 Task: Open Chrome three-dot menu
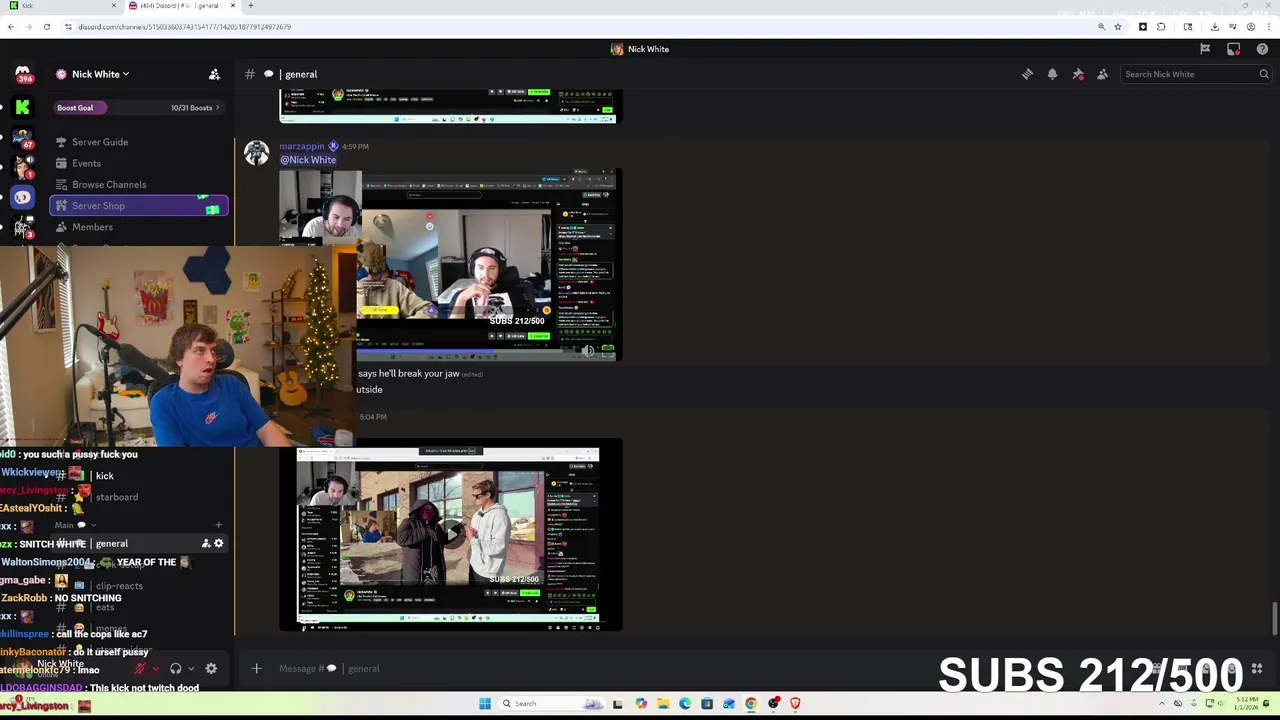(x=1268, y=27)
